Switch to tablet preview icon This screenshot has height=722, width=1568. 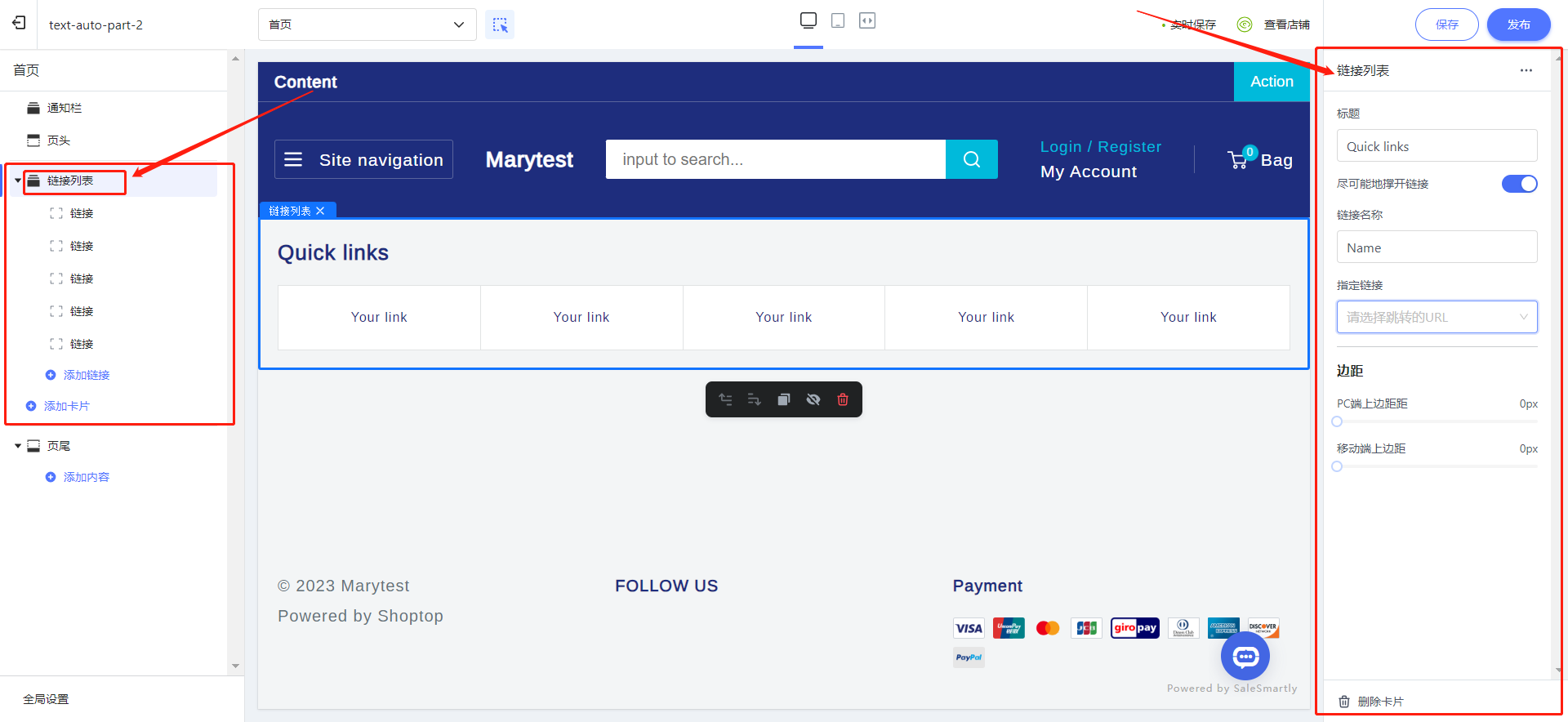[x=838, y=20]
